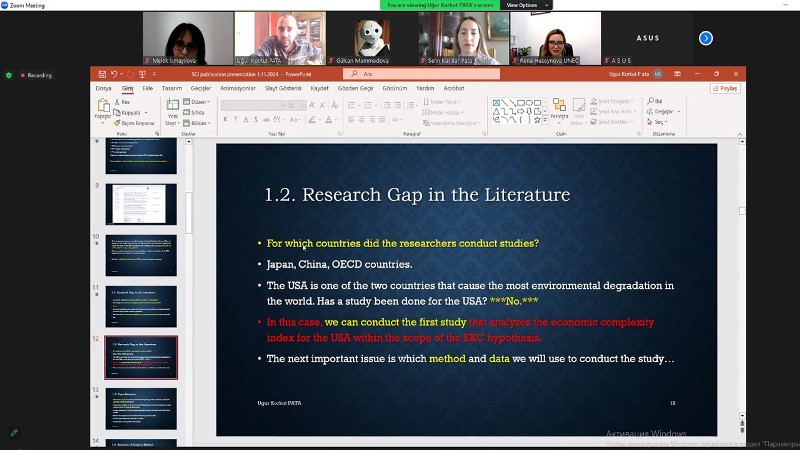Image resolution: width=800 pixels, height=450 pixels.
Task: Switch to the Animasyonlar tab
Action: coord(238,88)
